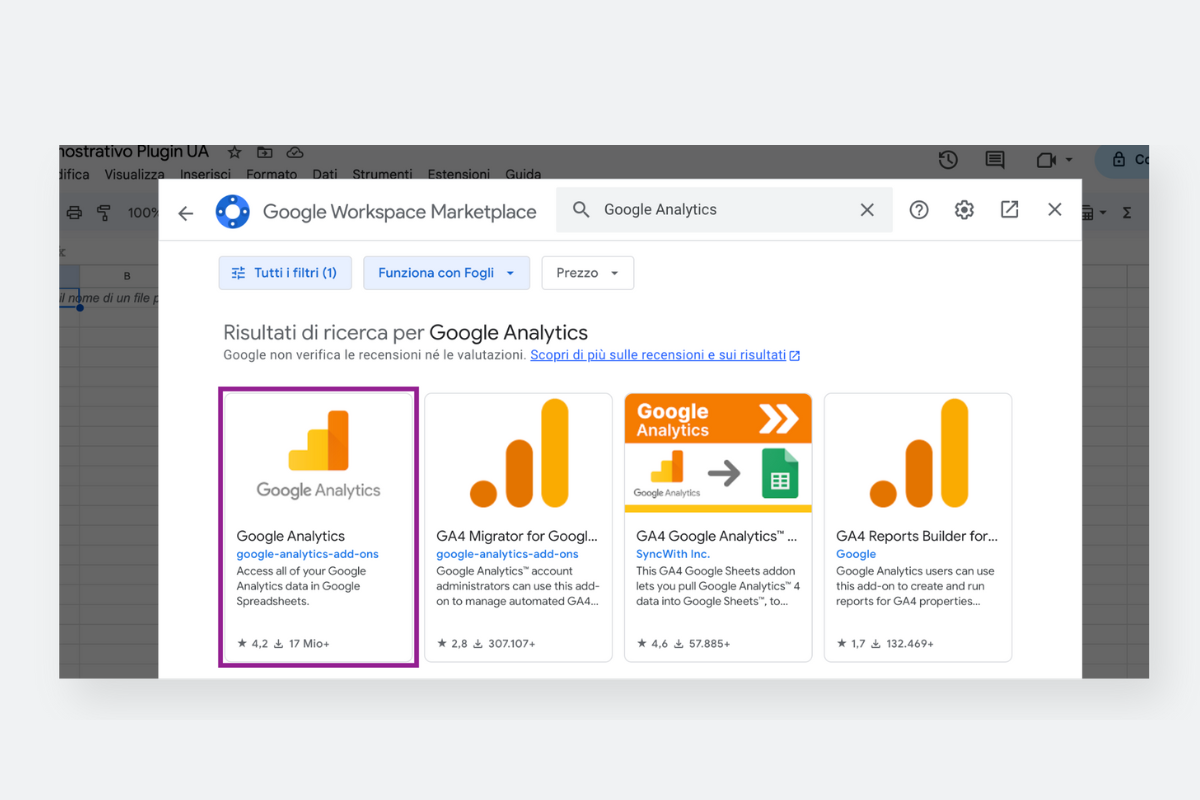Open Estensioni menu in Sheets

pyautogui.click(x=459, y=174)
